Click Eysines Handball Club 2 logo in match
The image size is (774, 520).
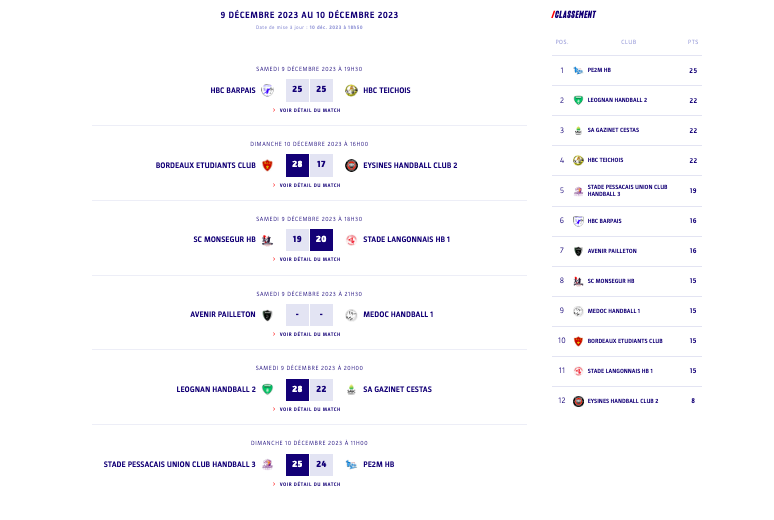coord(351,165)
